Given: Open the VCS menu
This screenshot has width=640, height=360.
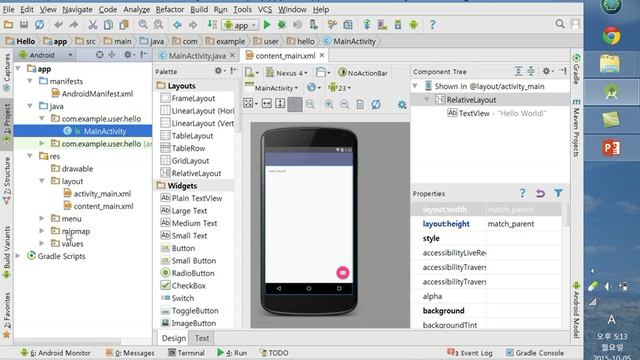Looking at the screenshot, I should [x=264, y=9].
